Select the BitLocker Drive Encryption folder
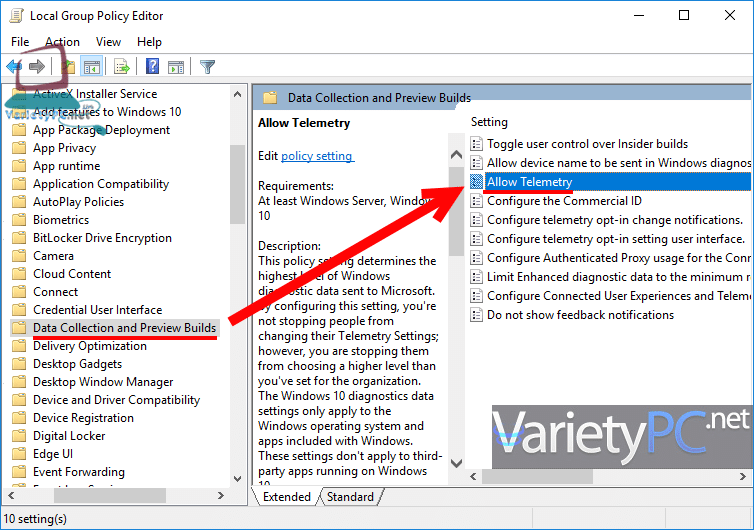This screenshot has height=530, width=754. coord(102,238)
